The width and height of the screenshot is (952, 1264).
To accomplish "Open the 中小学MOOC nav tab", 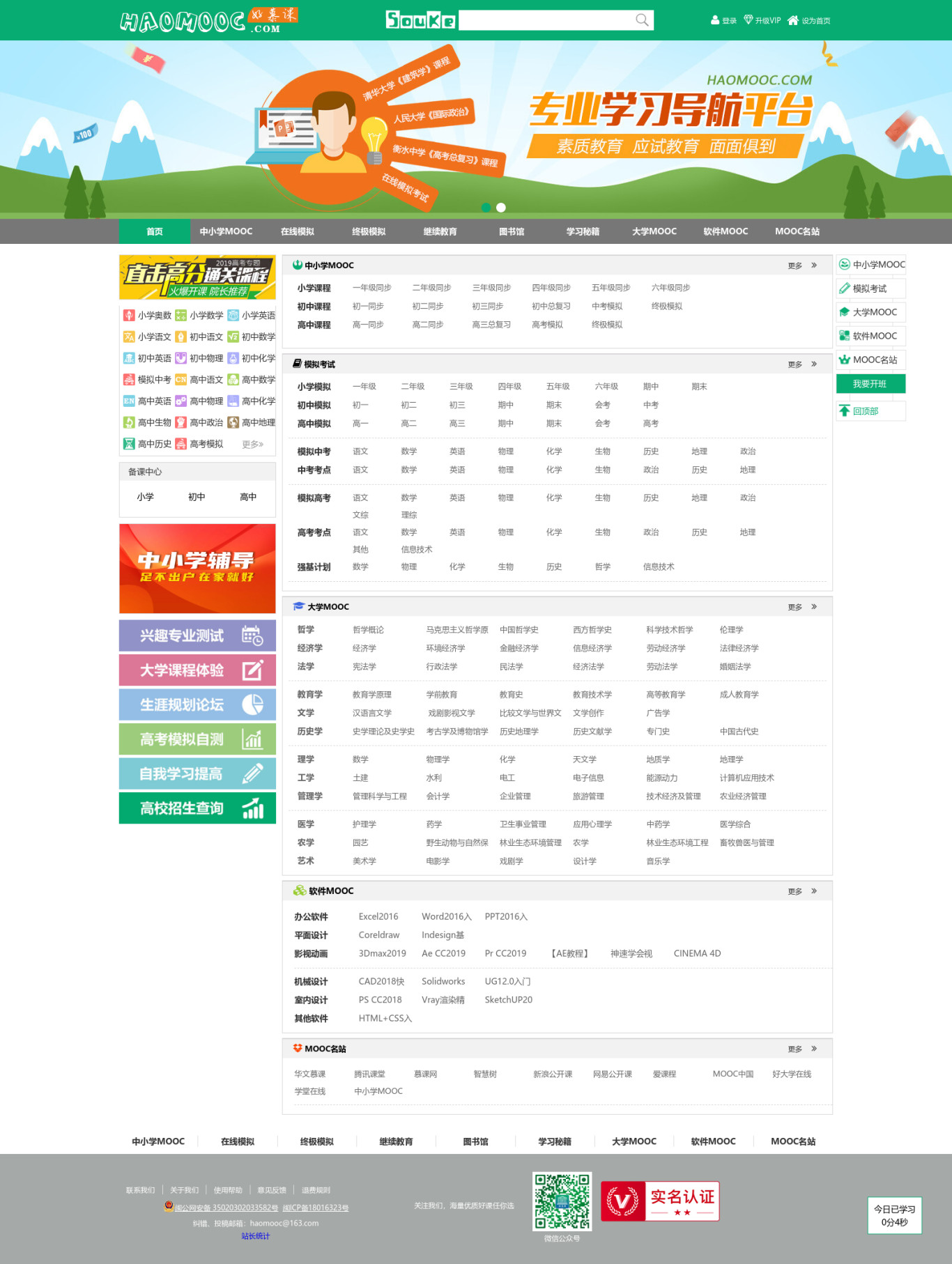I will (x=226, y=231).
